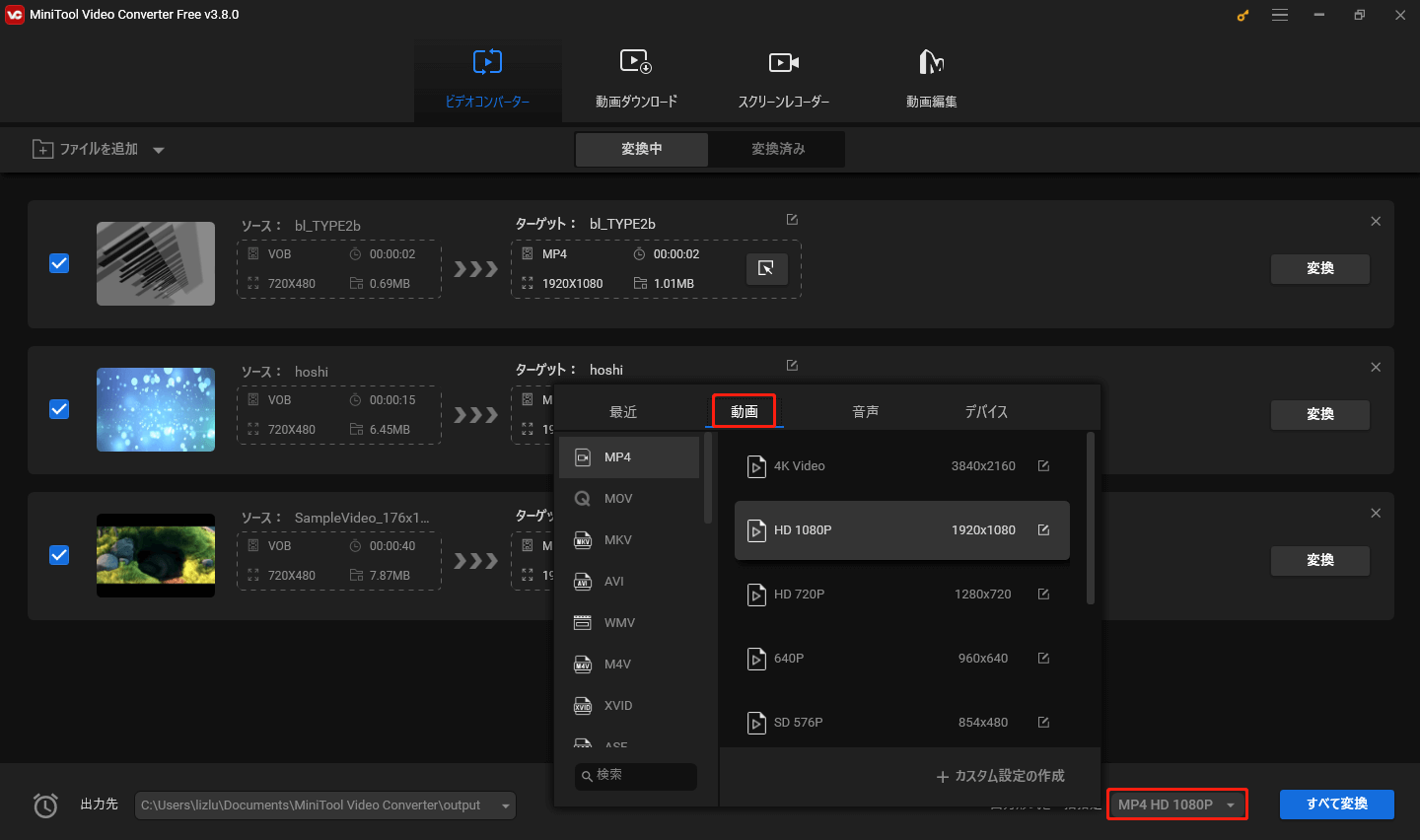
Task: Open the Video Converter (ビデオコンバーター) tab icon
Action: [487, 62]
